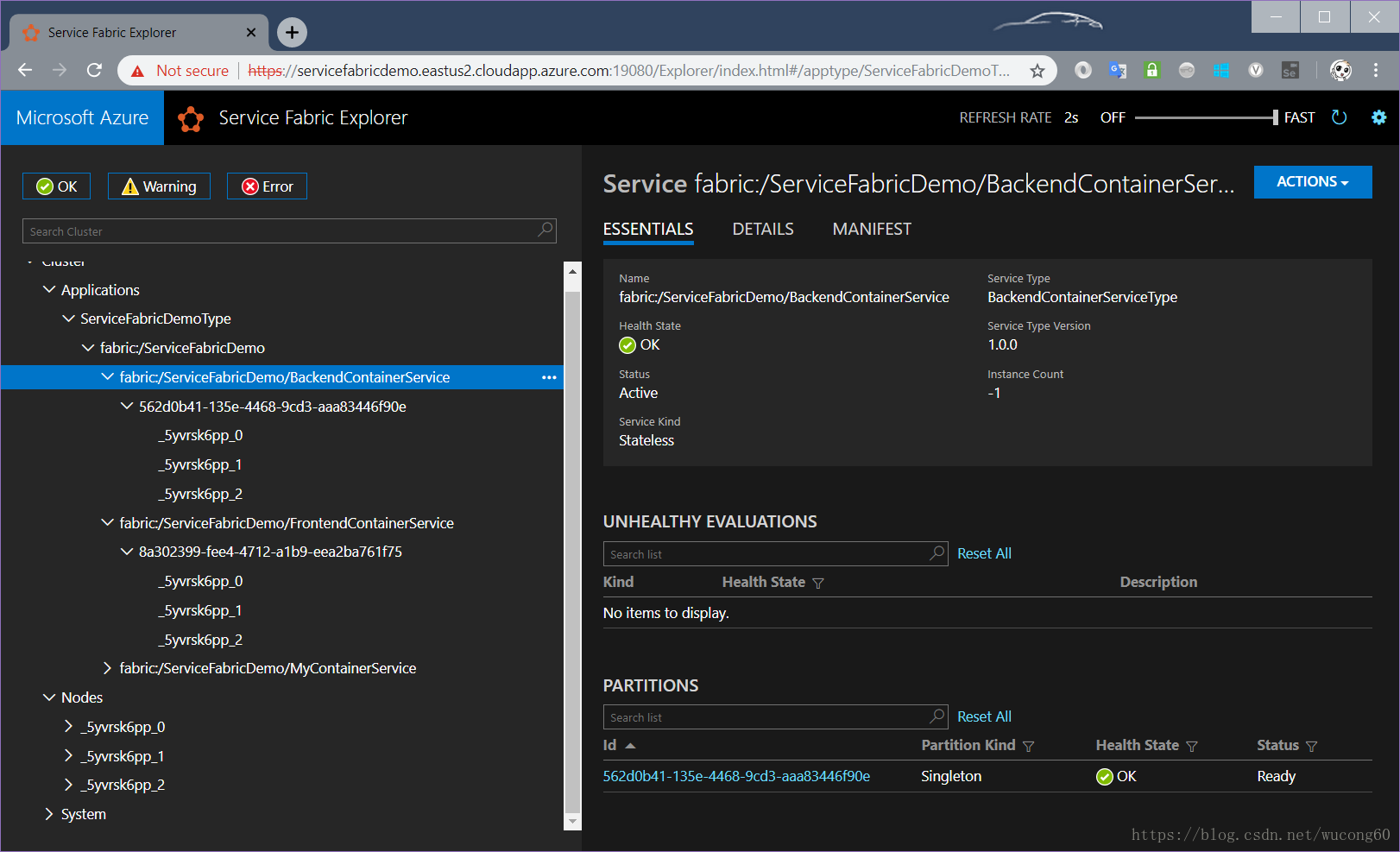This screenshot has height=852, width=1400.
Task: Expand node _5yvrsk6pp_0 under Nodes
Action: 68,727
